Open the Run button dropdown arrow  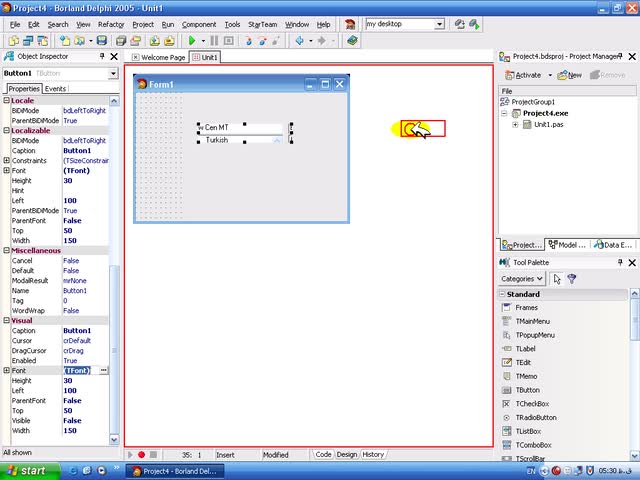(x=203, y=41)
